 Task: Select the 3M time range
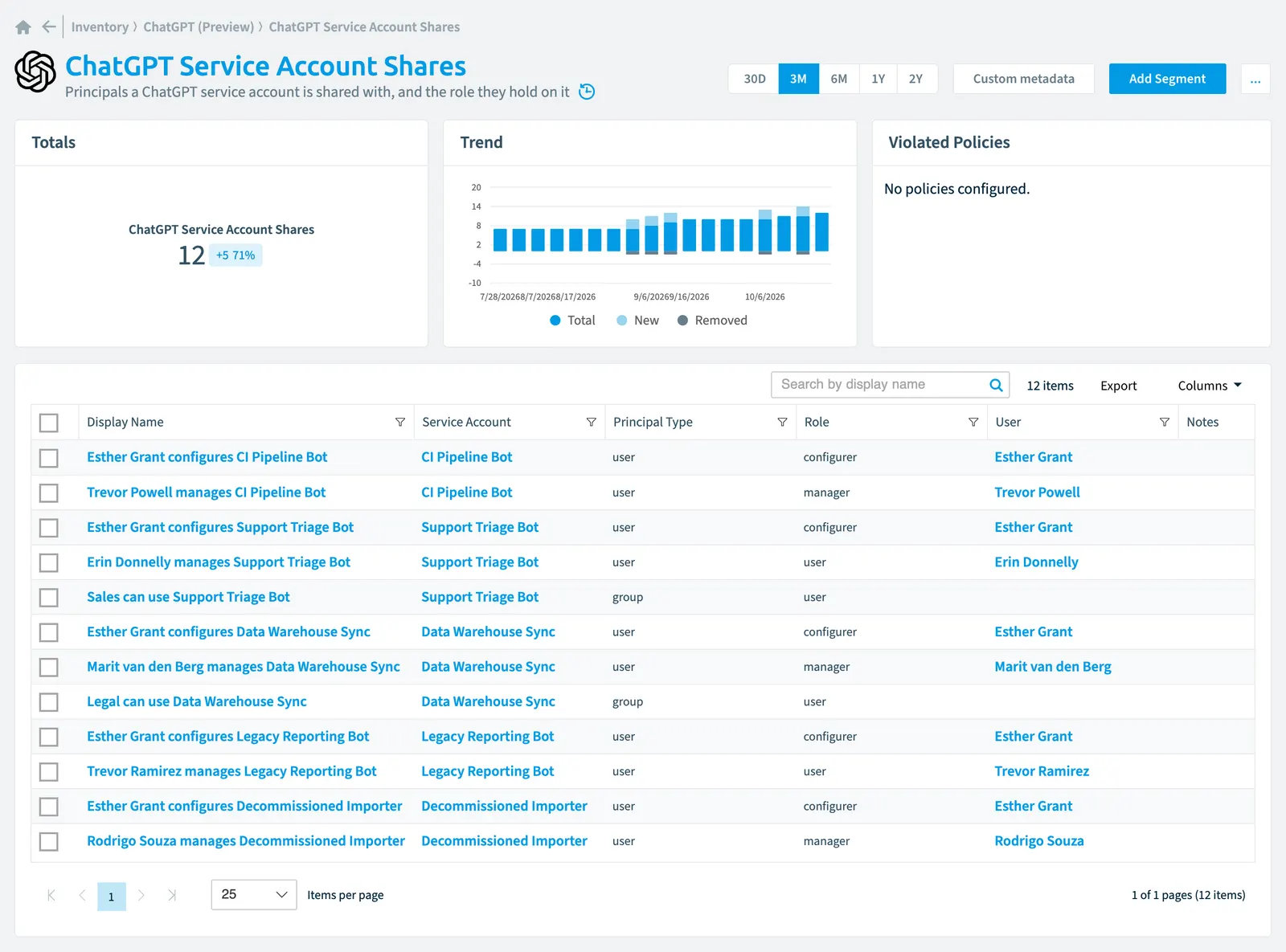tap(798, 79)
